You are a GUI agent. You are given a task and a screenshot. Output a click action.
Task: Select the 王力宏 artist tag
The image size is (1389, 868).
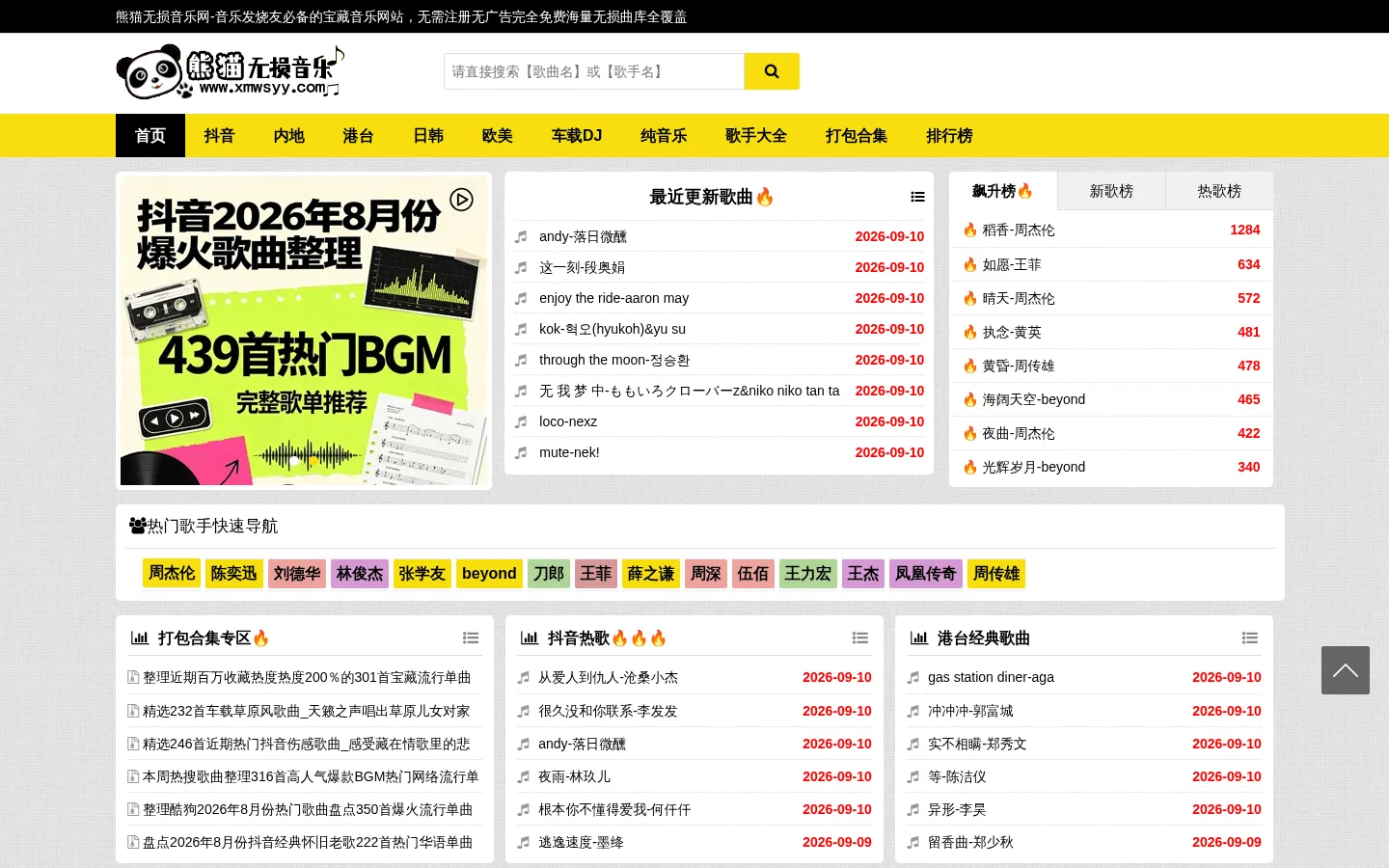click(808, 573)
